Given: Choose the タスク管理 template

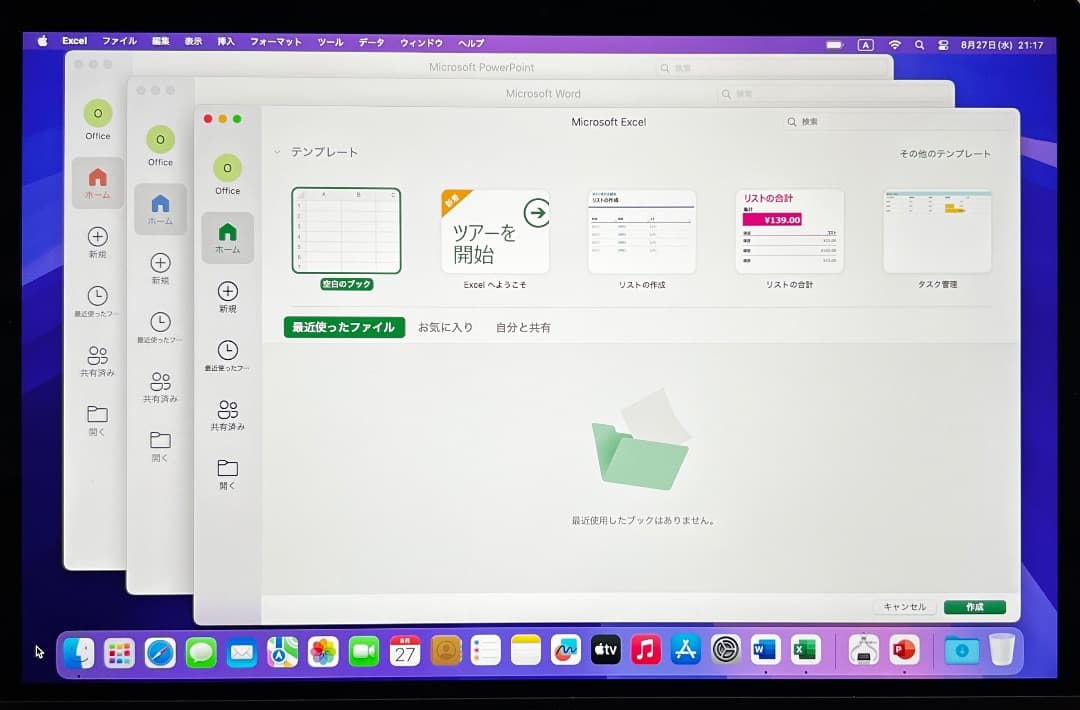Looking at the screenshot, I should (x=936, y=230).
